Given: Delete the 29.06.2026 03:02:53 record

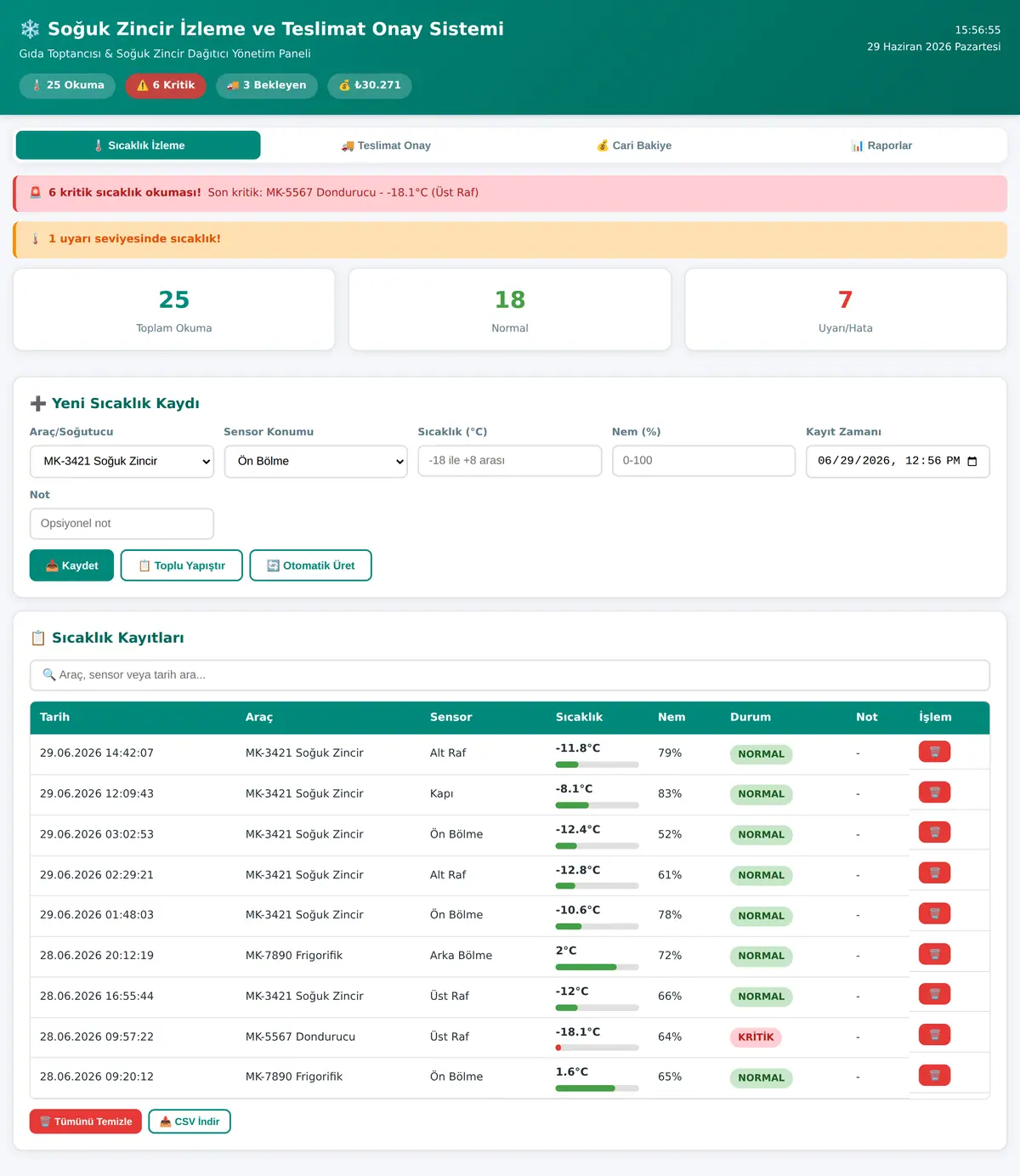Looking at the screenshot, I should tap(934, 832).
